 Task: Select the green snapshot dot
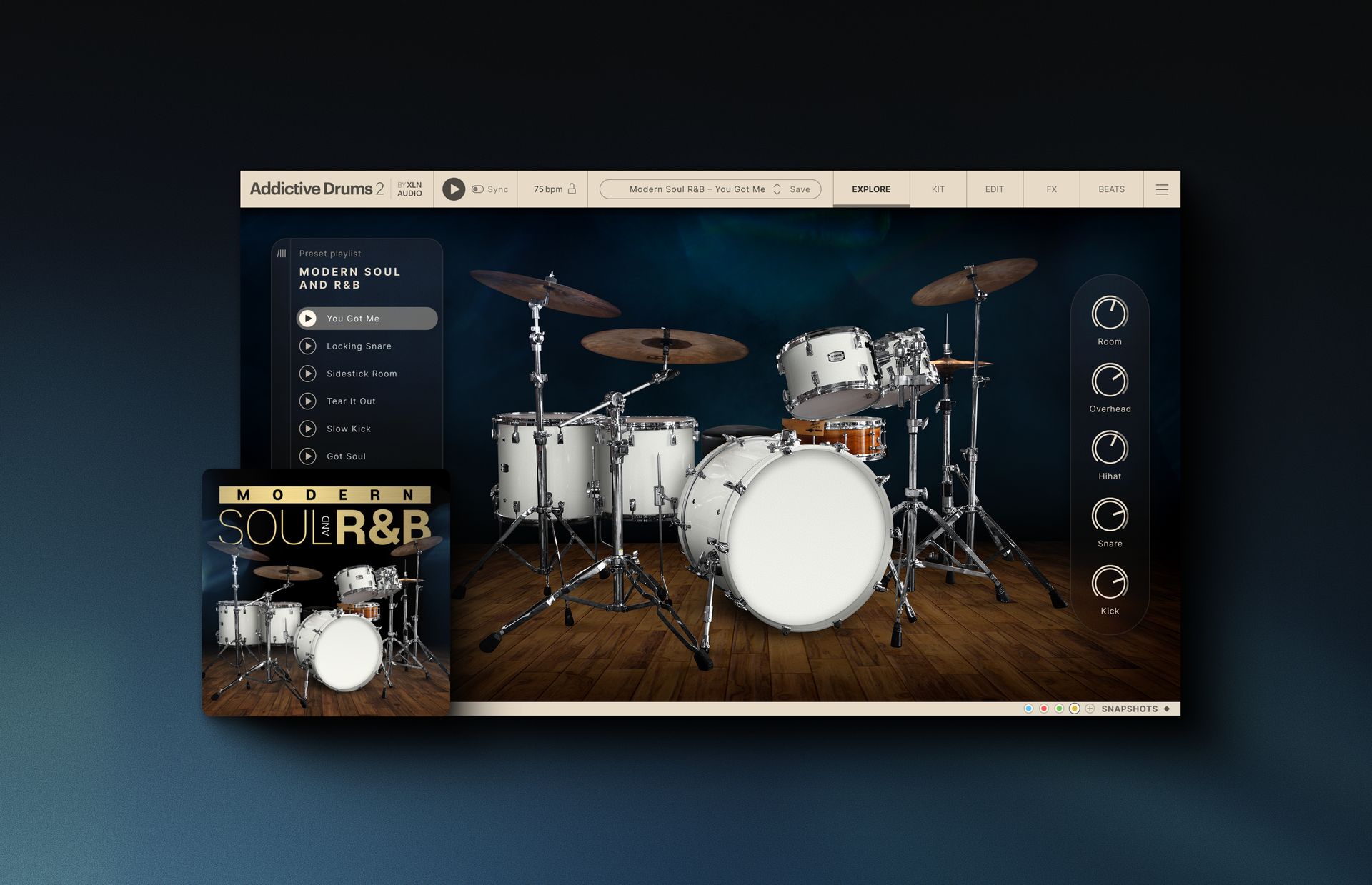(x=1059, y=709)
